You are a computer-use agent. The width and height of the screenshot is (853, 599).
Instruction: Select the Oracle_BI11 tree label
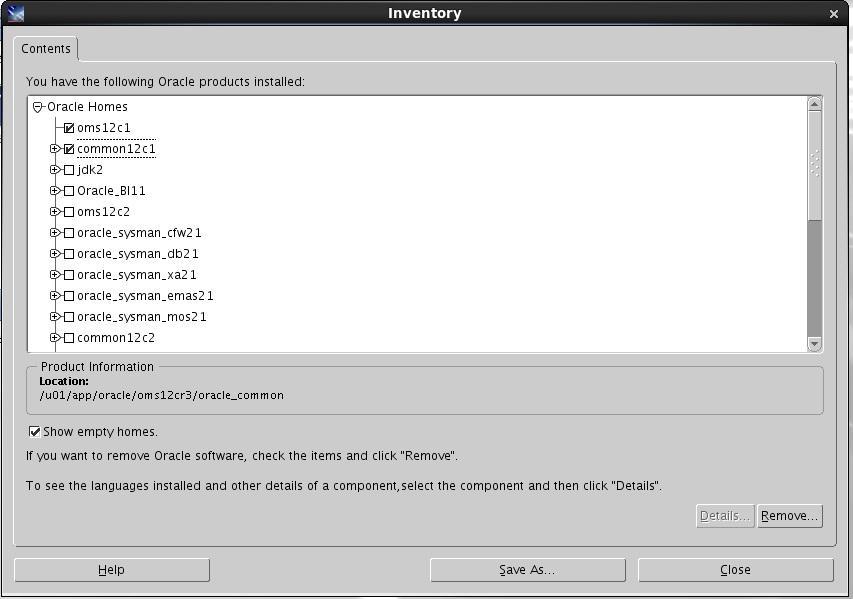point(112,191)
